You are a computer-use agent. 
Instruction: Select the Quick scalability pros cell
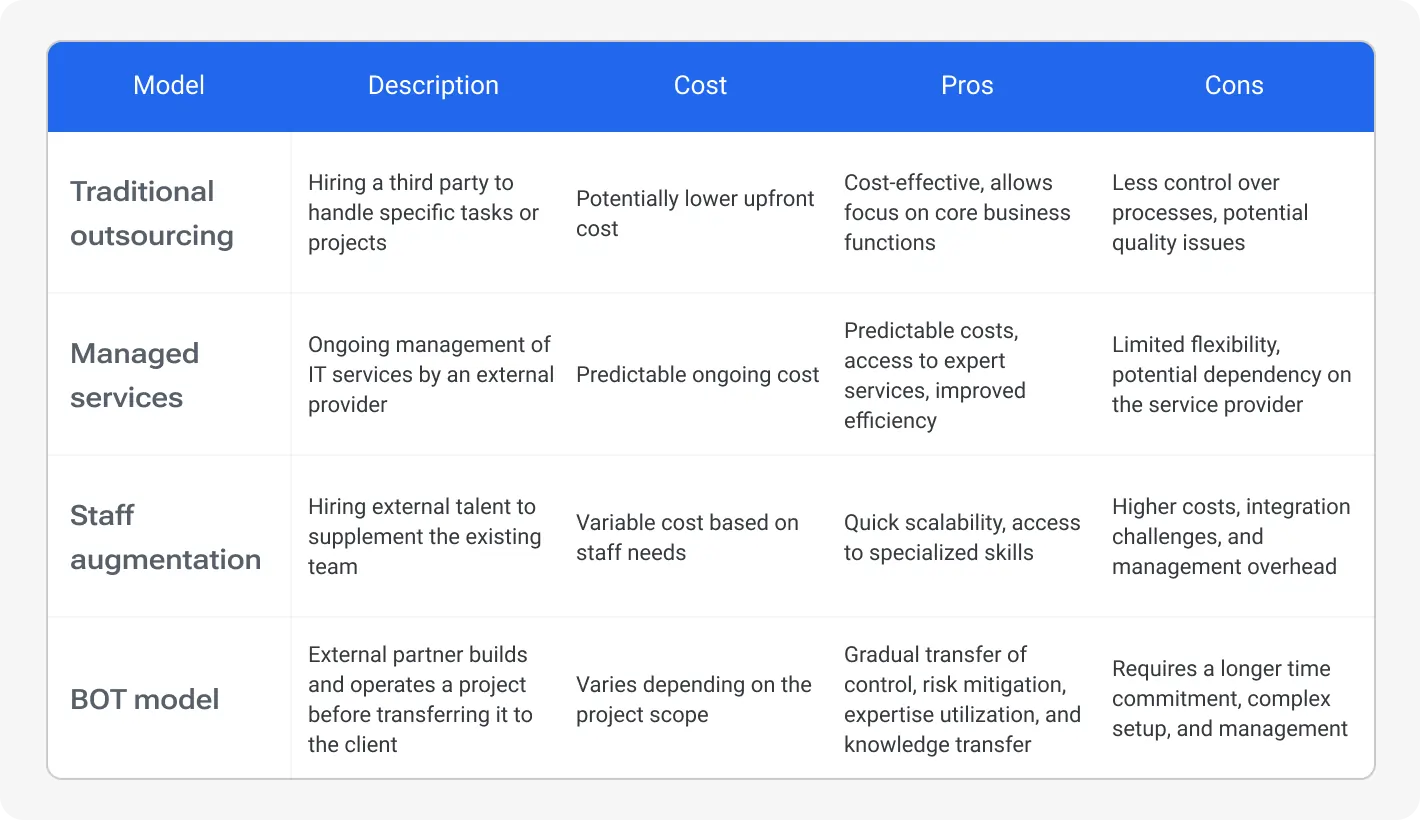click(962, 537)
